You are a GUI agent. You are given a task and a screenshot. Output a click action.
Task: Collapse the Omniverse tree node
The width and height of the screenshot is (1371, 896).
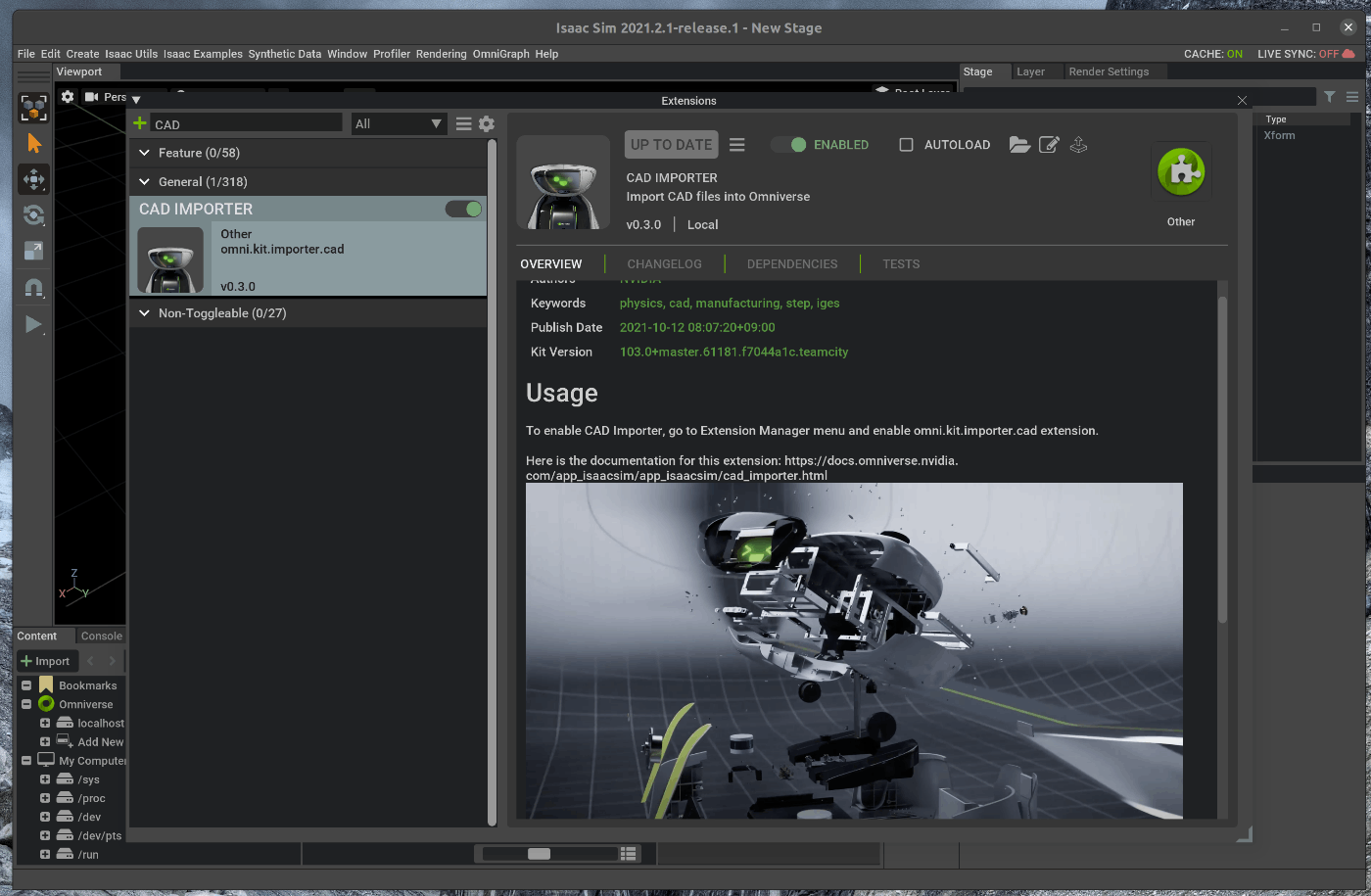click(26, 704)
